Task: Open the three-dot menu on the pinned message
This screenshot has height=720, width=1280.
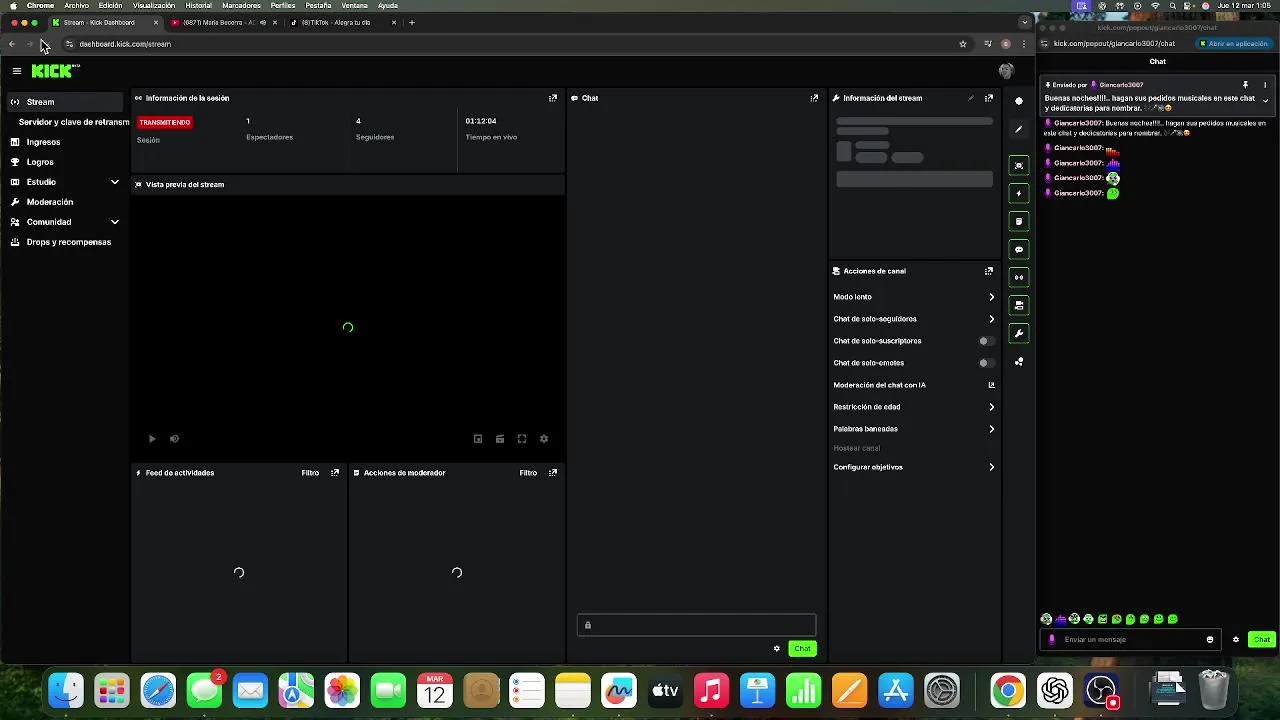Action: coord(1265,85)
